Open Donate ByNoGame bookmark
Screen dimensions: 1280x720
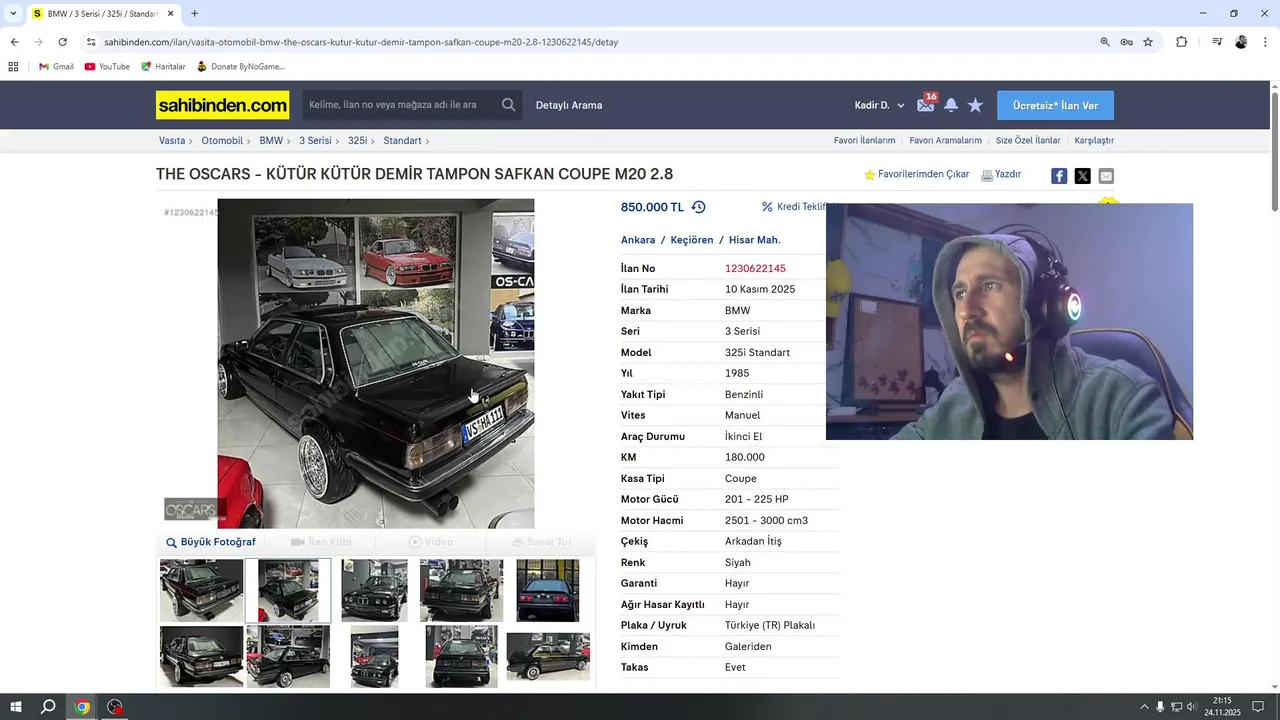pos(240,67)
